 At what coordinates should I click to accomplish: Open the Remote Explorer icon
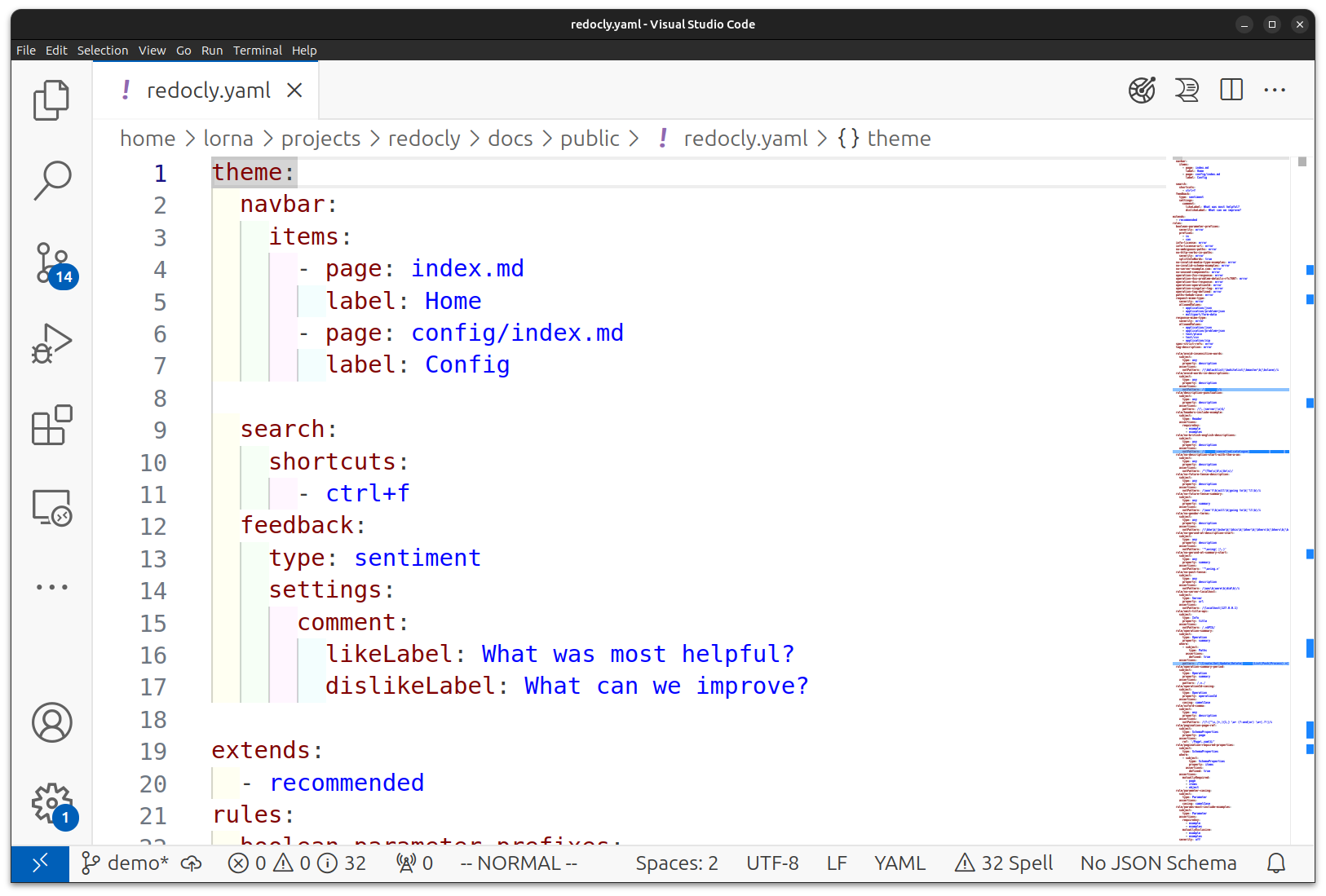[x=51, y=507]
